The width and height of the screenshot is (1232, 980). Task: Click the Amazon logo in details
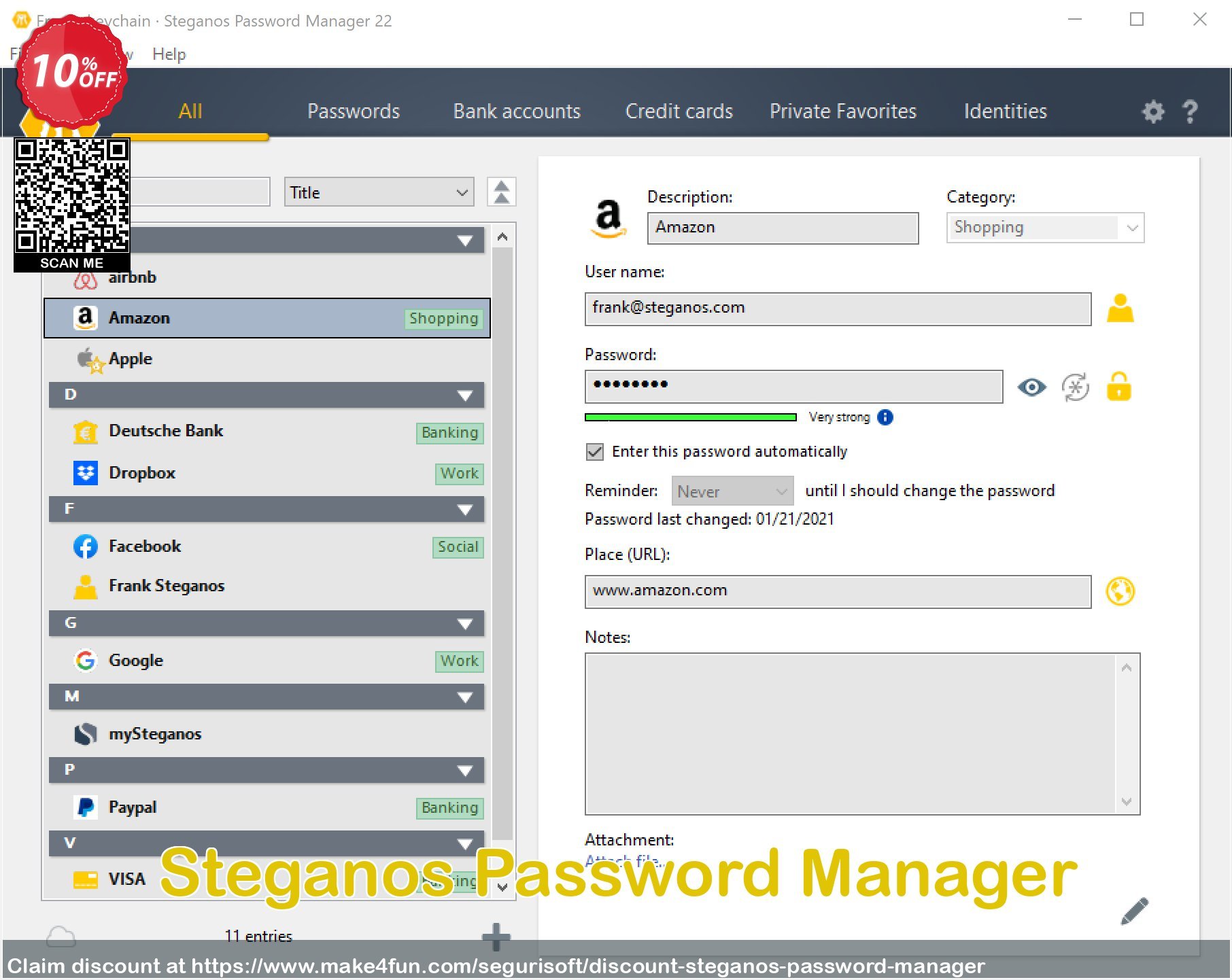pyautogui.click(x=609, y=219)
